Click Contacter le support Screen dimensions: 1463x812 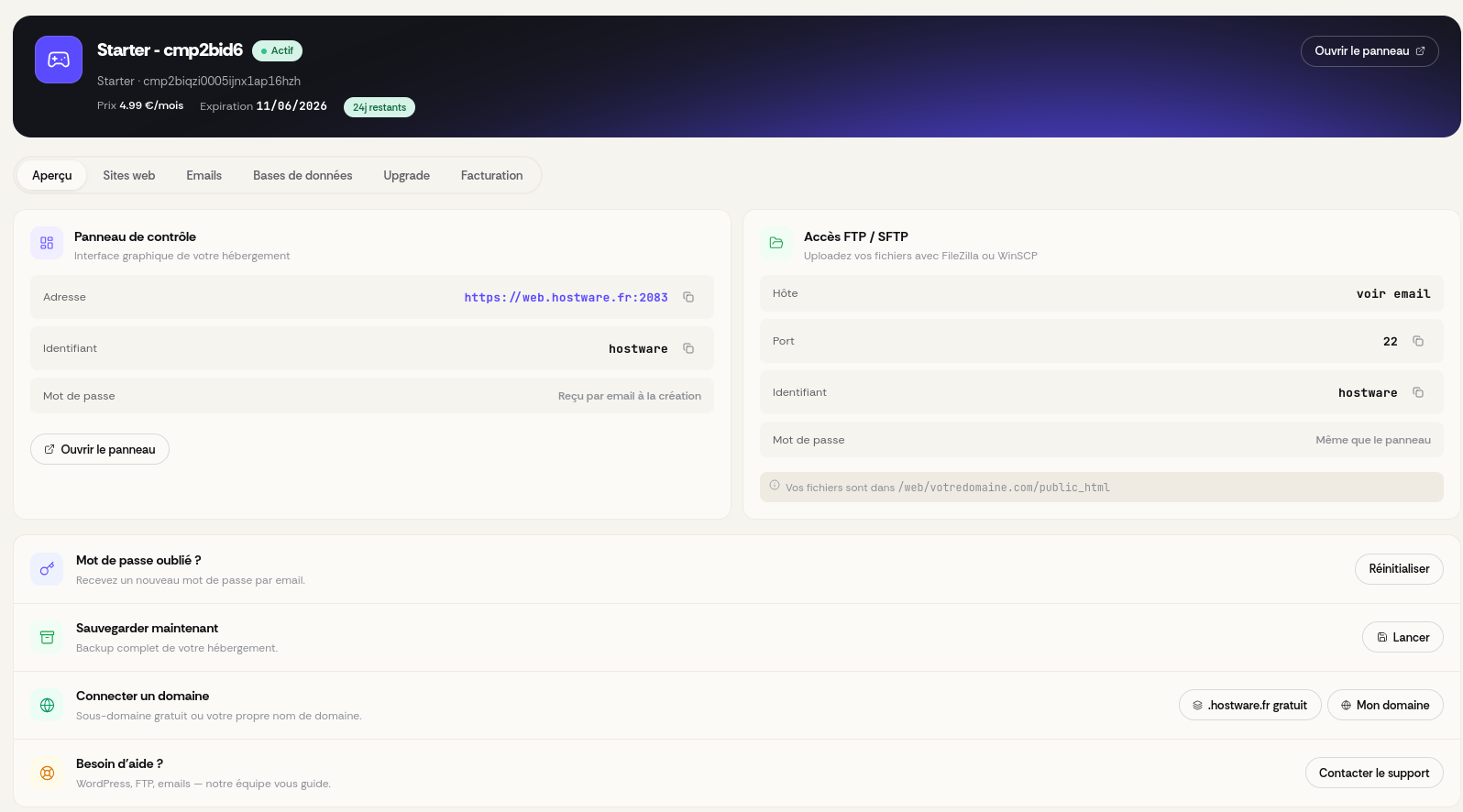(x=1374, y=773)
